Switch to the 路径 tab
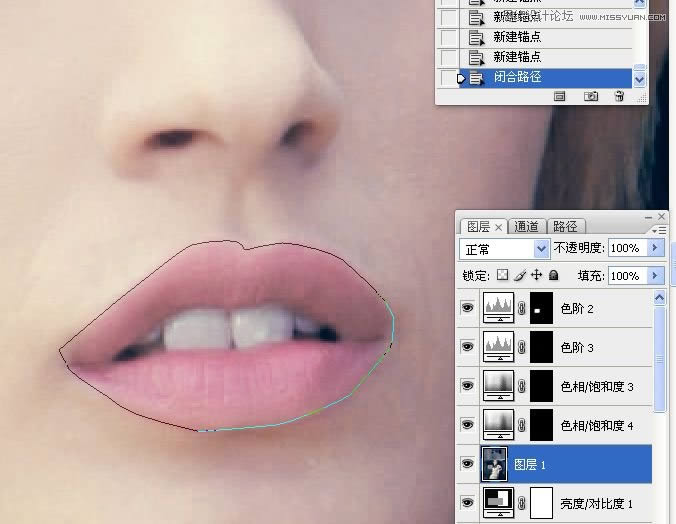This screenshot has height=524, width=676. (x=565, y=227)
